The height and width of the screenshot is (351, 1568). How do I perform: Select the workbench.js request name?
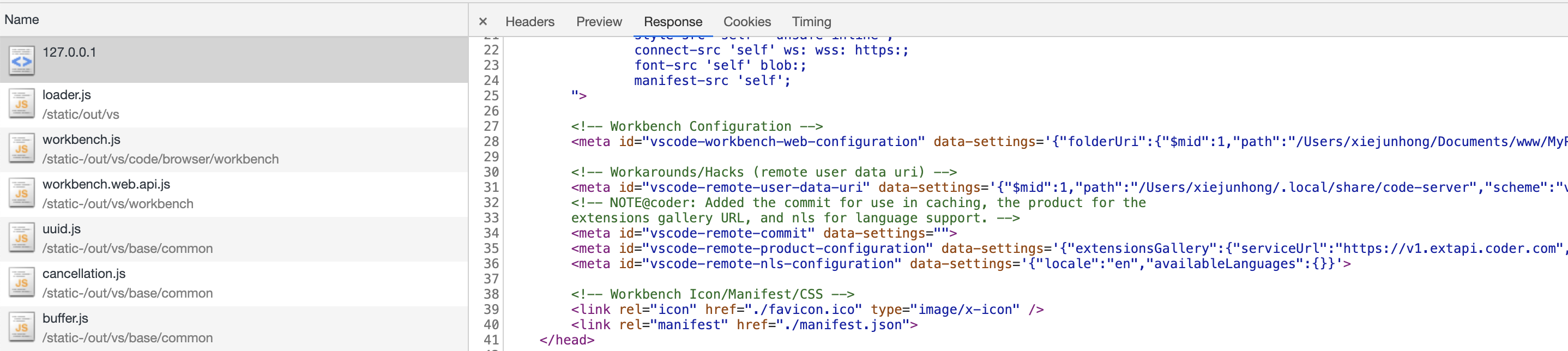(x=82, y=140)
